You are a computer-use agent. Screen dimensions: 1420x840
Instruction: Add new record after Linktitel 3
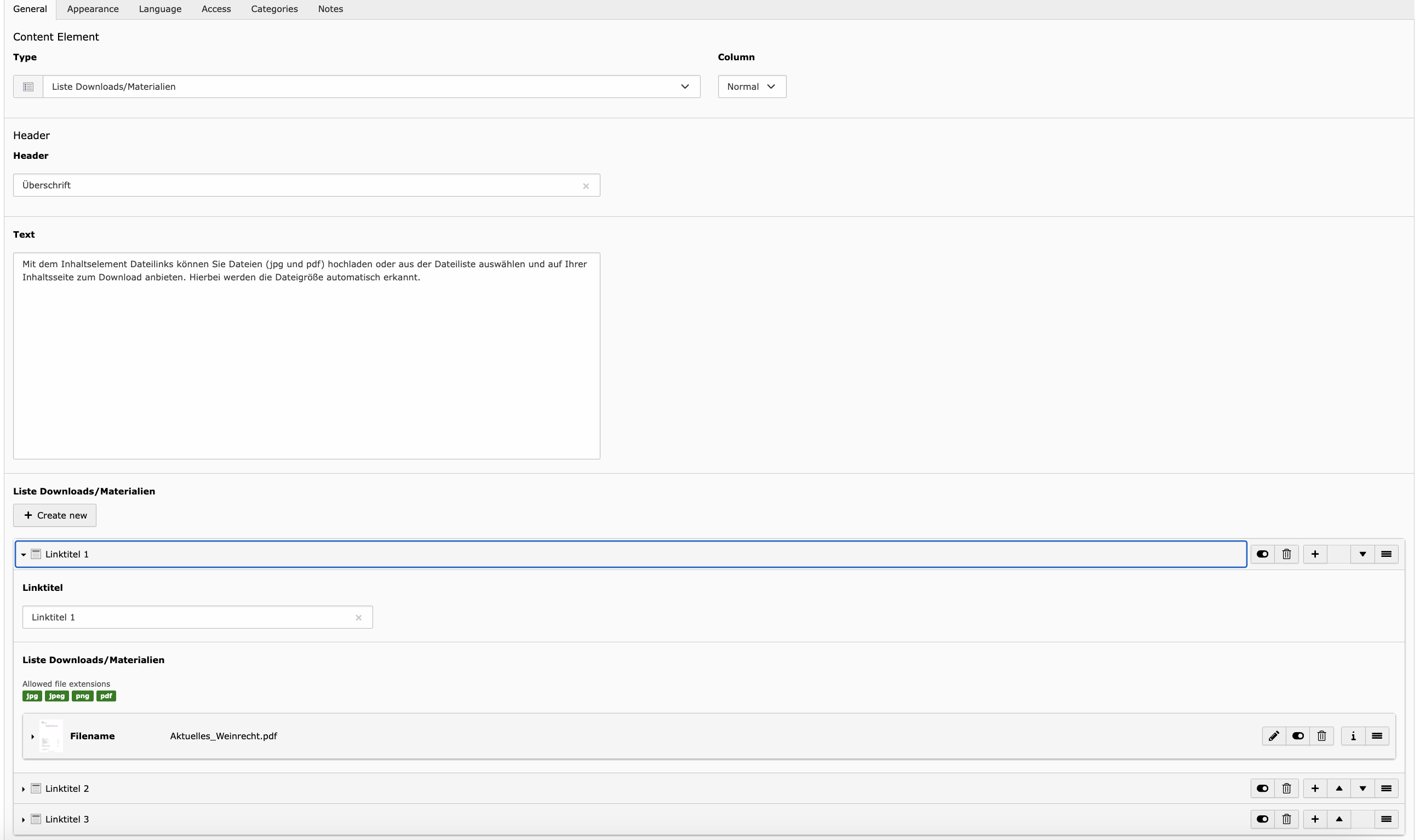click(x=1315, y=819)
